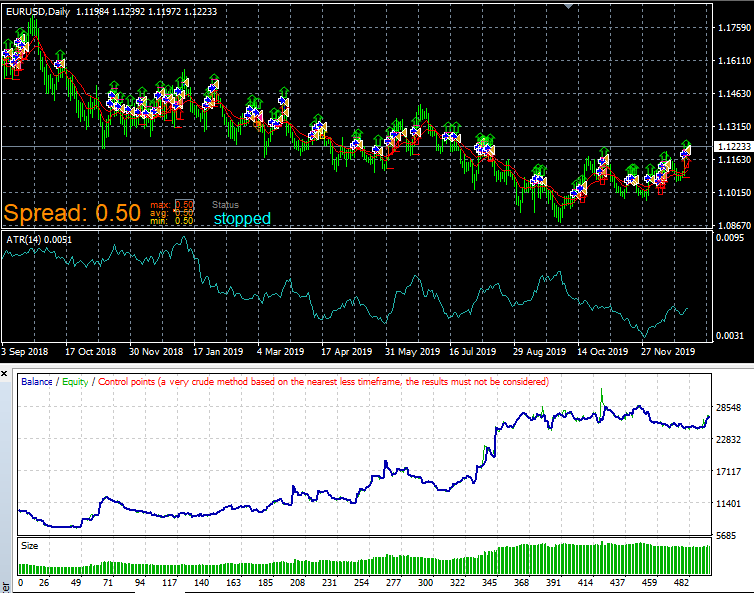This screenshot has width=754, height=593.
Task: Select the ATR(14) indicator label
Action: point(39,240)
